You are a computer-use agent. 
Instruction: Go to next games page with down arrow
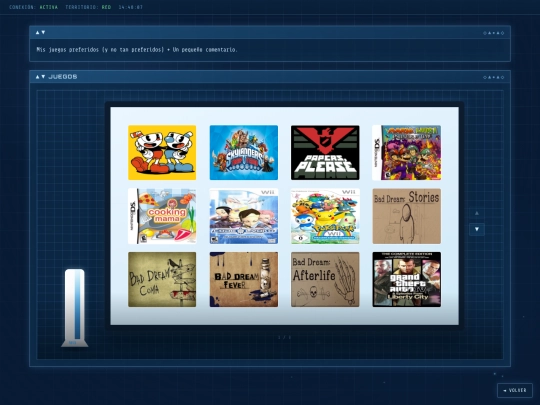pyautogui.click(x=477, y=229)
